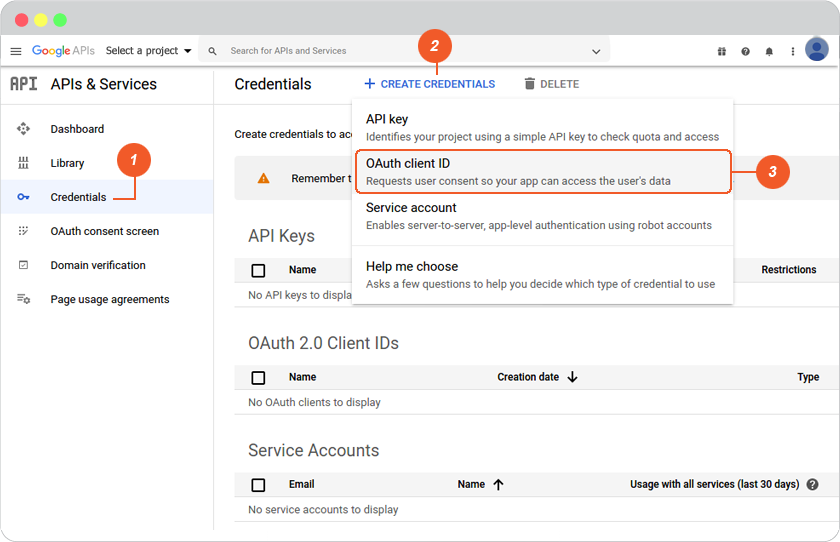
Task: Click the API Keys Name column header
Action: pyautogui.click(x=302, y=270)
